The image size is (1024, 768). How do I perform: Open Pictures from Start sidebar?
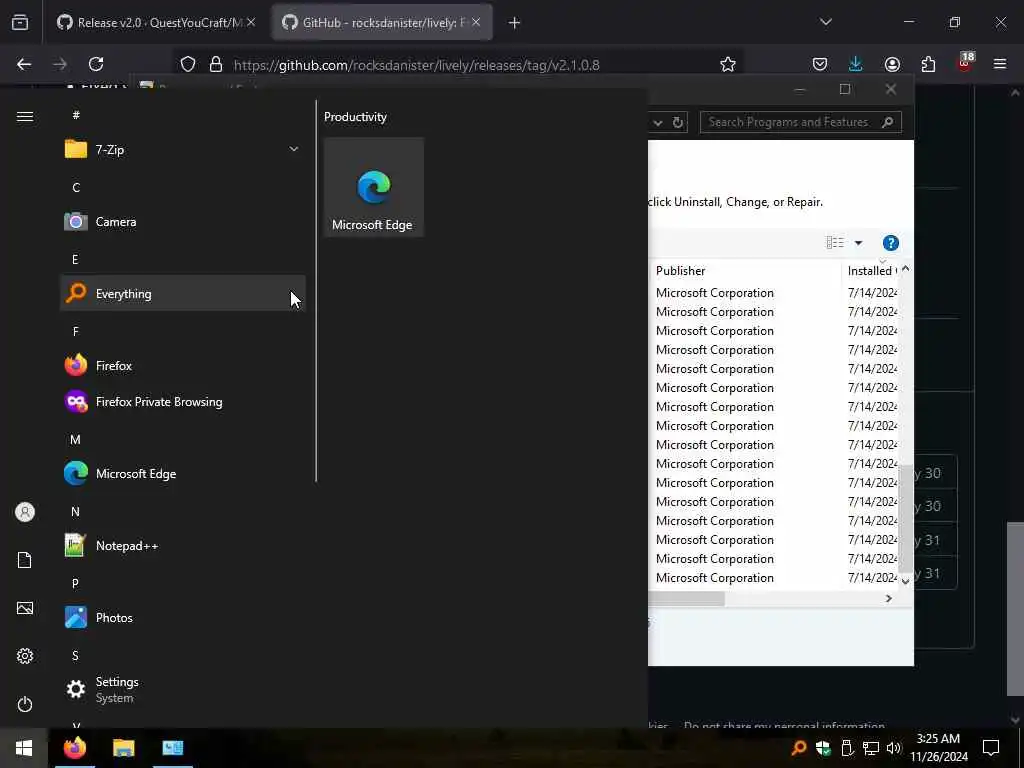(x=25, y=608)
